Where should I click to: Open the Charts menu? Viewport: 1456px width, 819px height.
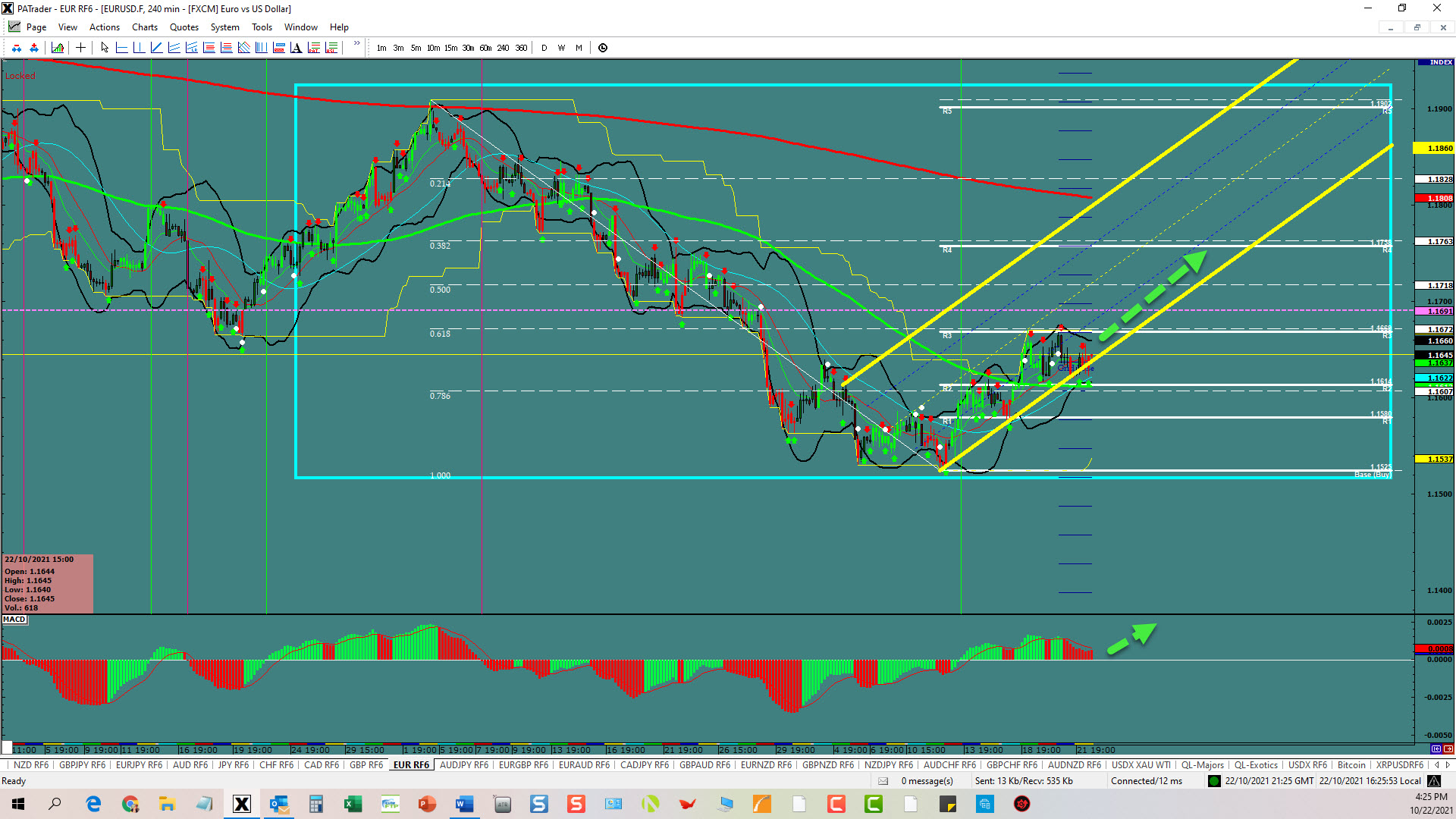(144, 27)
